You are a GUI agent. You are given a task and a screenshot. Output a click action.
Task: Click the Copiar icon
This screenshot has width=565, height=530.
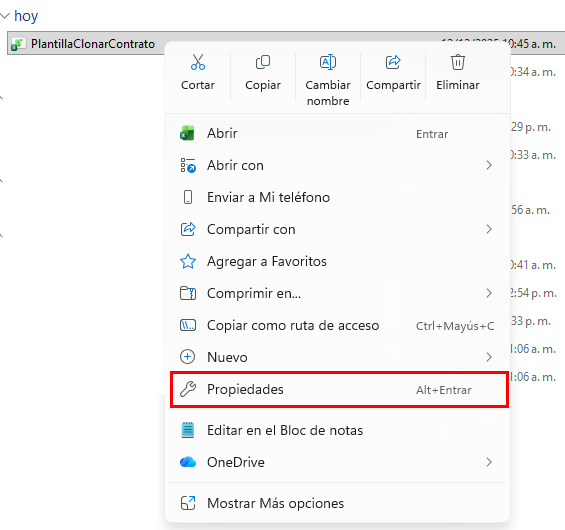coord(263,62)
